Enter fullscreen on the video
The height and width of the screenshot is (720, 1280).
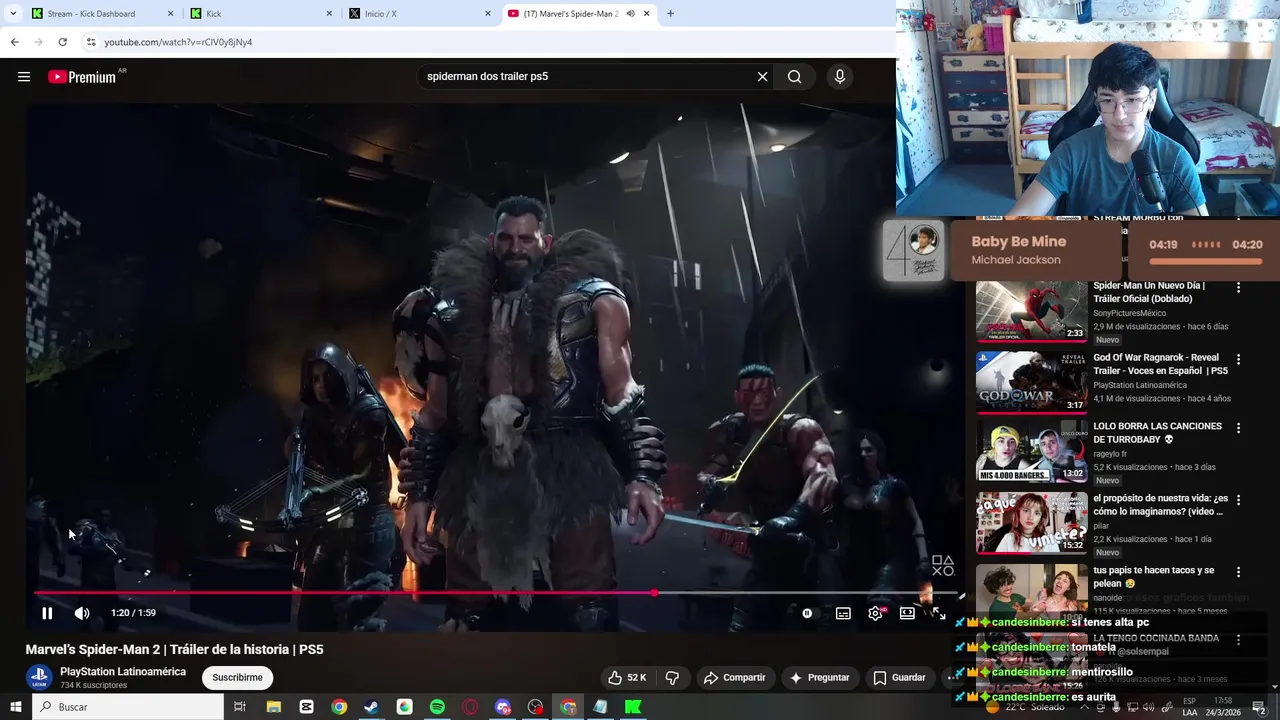(939, 613)
